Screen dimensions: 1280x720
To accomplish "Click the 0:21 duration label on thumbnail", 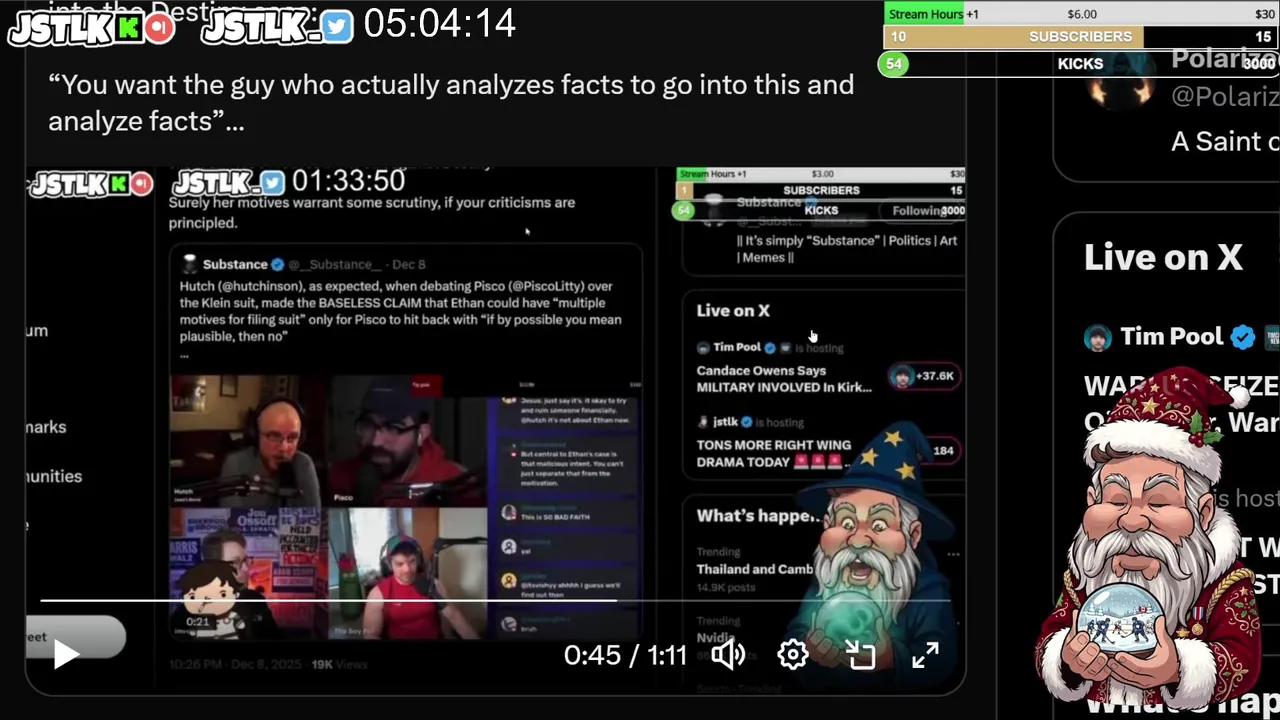I will click(198, 622).
